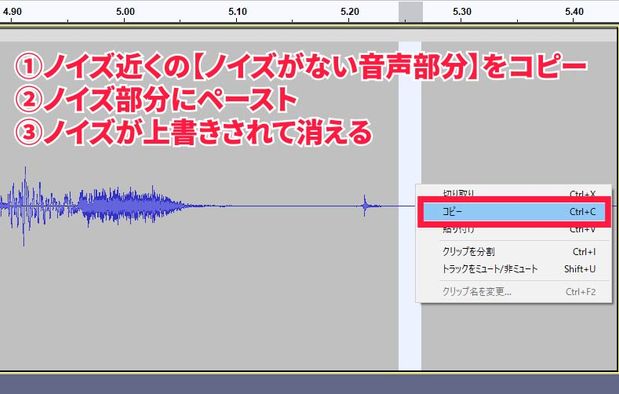Click the dark bar below the audio track
This screenshot has width=619, height=394.
[310, 384]
